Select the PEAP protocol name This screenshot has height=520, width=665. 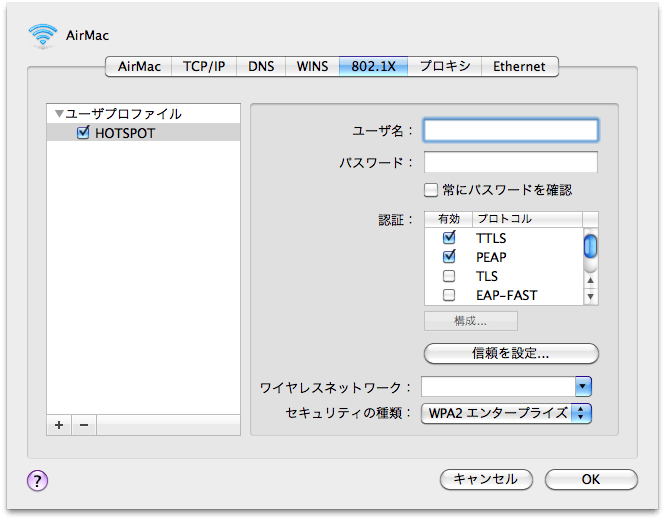pos(491,257)
